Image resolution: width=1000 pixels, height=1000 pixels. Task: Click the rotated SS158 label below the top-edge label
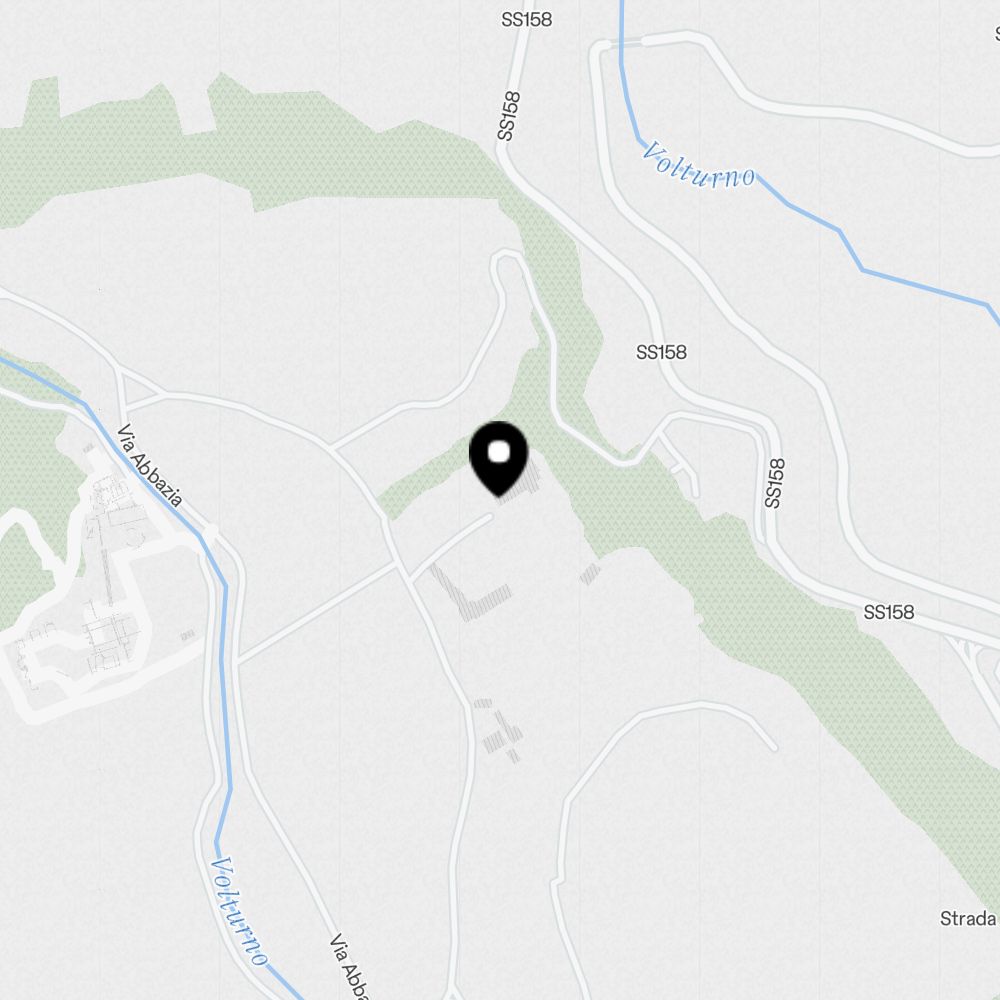tap(508, 116)
